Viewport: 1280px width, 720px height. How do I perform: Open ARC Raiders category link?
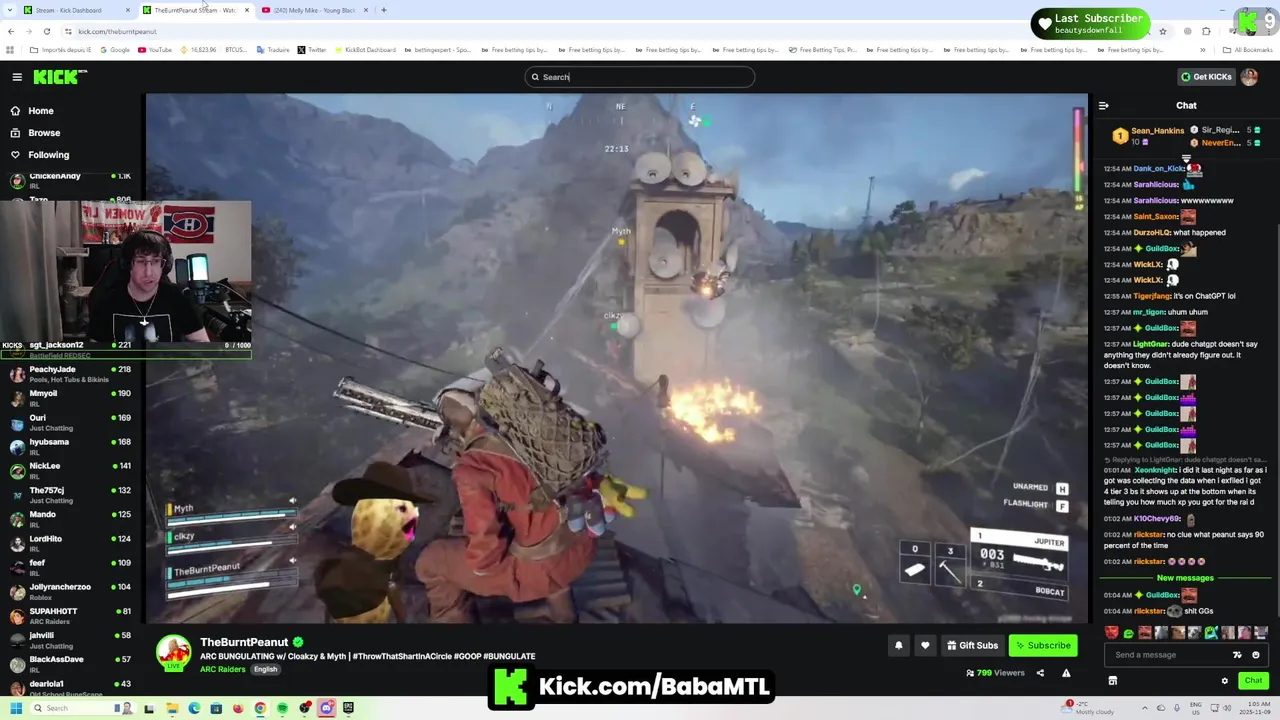pos(223,669)
